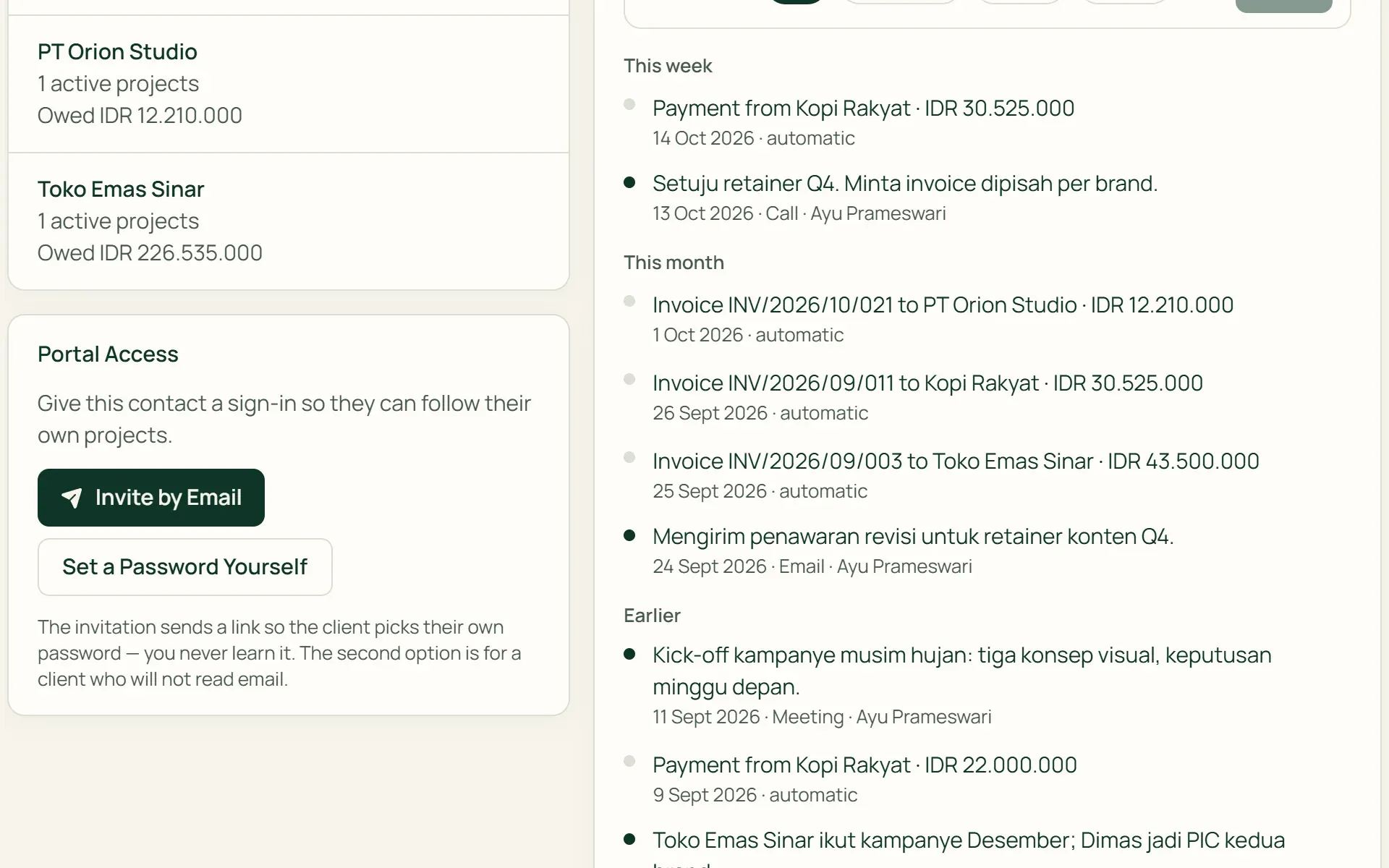Open Payment from Kopi Rakyat IDR 30.525.000 entry

[x=863, y=109]
